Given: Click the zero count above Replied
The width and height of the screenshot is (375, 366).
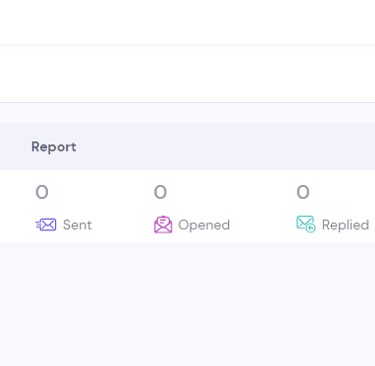Looking at the screenshot, I should [x=303, y=192].
